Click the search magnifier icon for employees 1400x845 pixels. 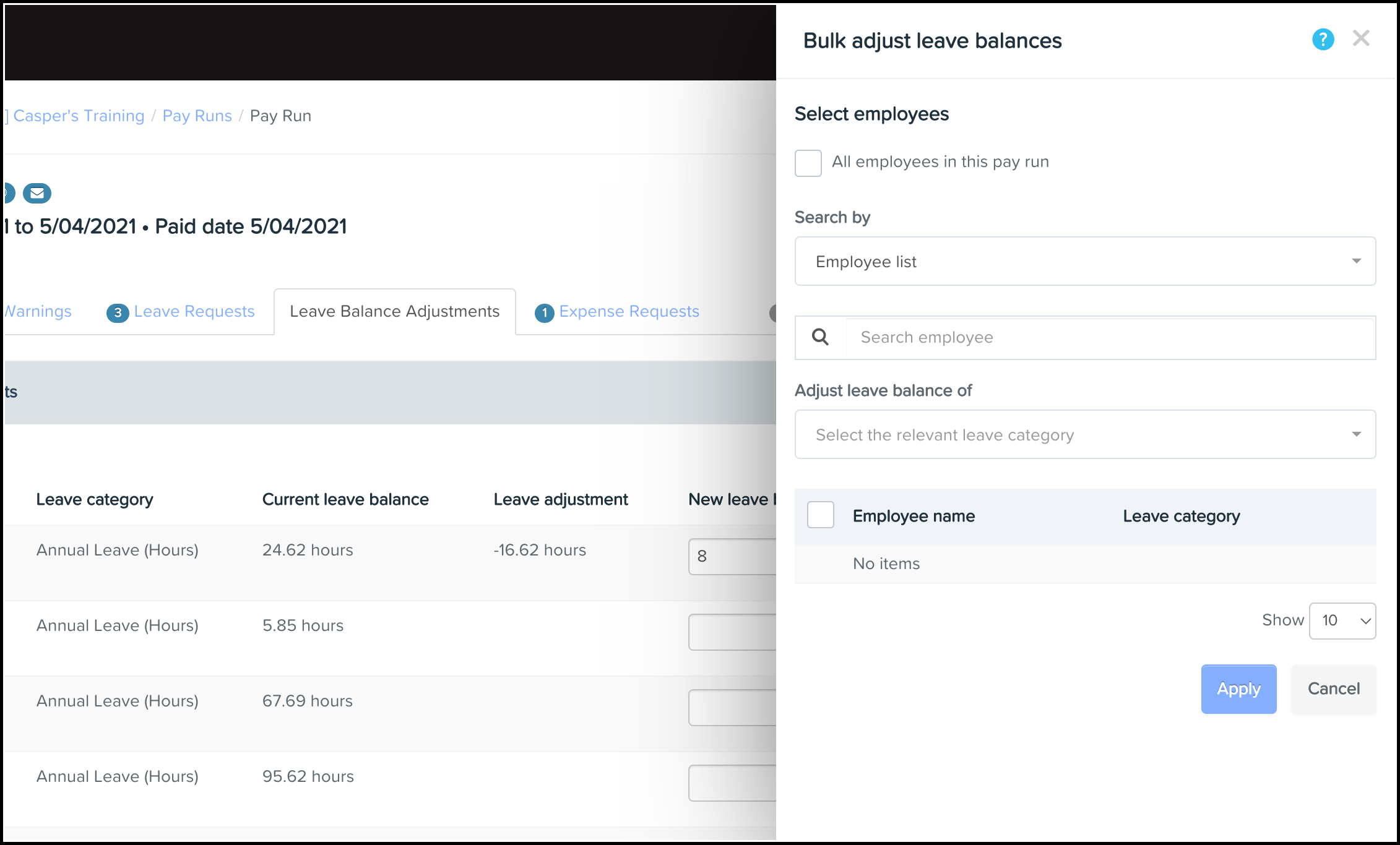click(820, 336)
